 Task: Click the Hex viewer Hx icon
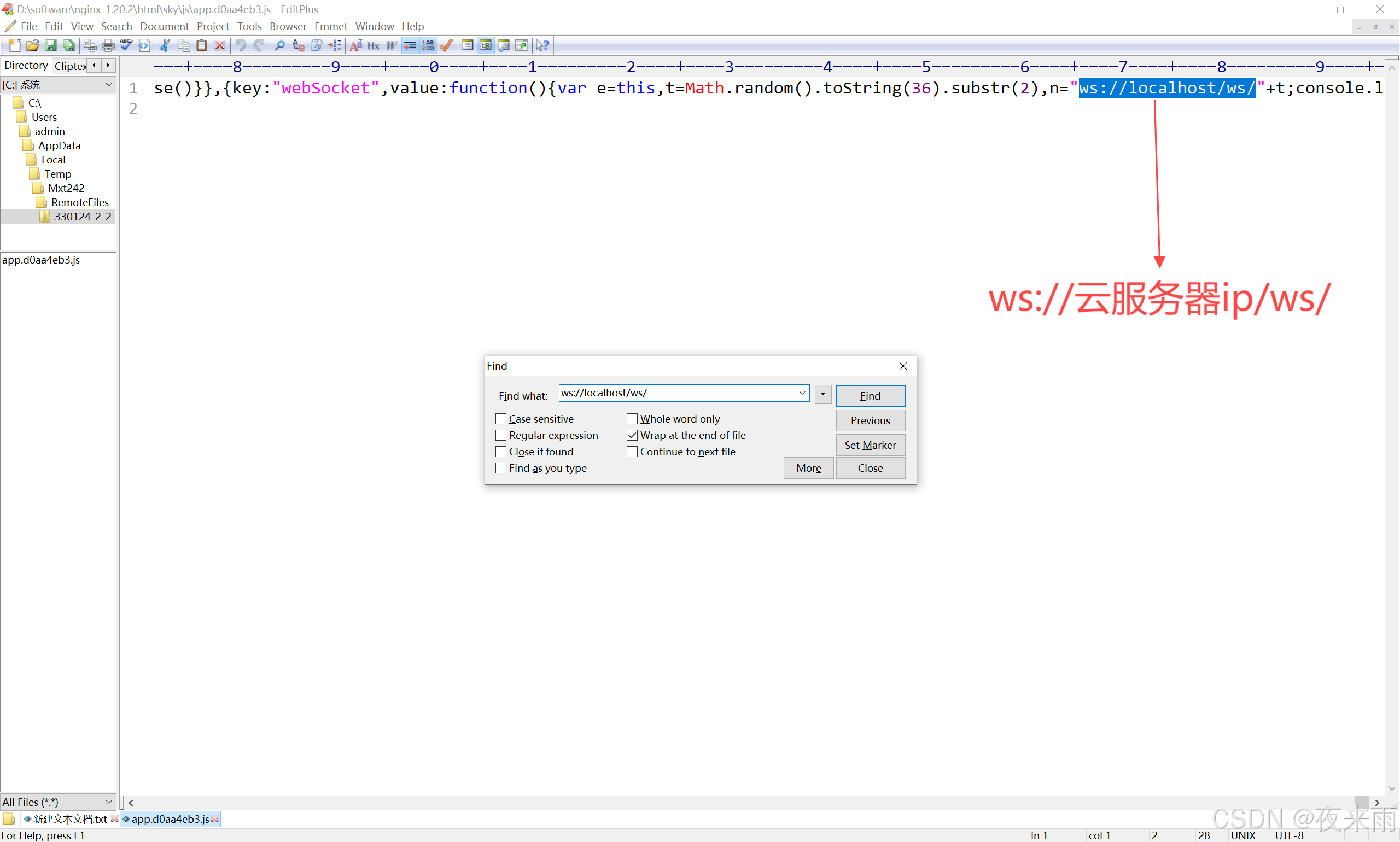[x=374, y=45]
